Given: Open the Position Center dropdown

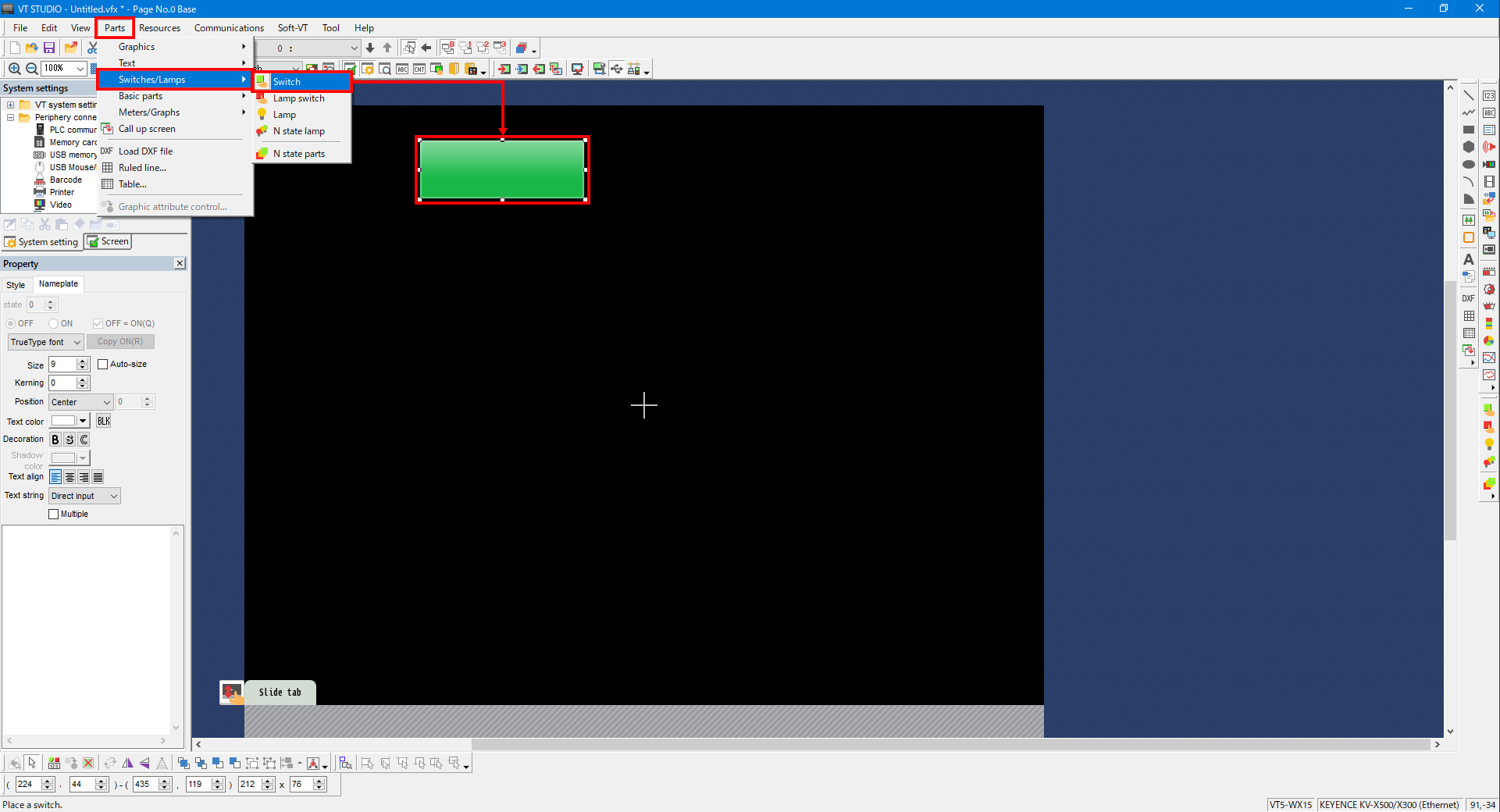Looking at the screenshot, I should 81,402.
